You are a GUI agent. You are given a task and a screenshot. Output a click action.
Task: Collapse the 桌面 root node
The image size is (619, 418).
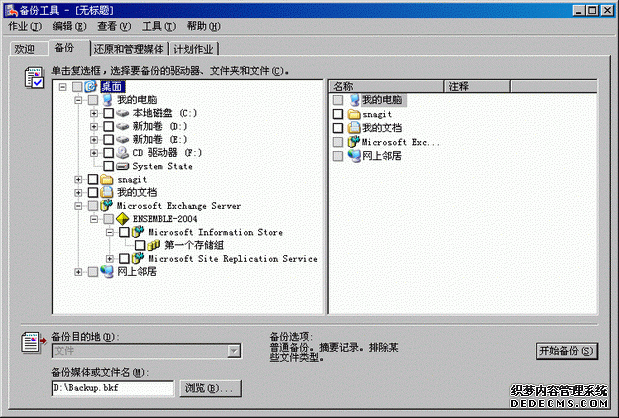(x=62, y=86)
